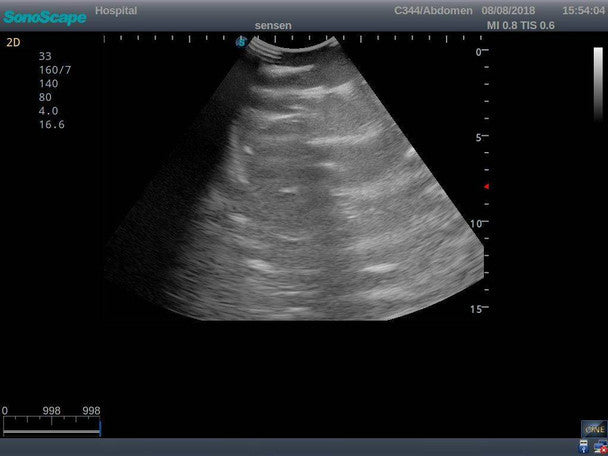Click the '80' parameter value
Viewport: 608px width, 456px height.
coord(45,97)
